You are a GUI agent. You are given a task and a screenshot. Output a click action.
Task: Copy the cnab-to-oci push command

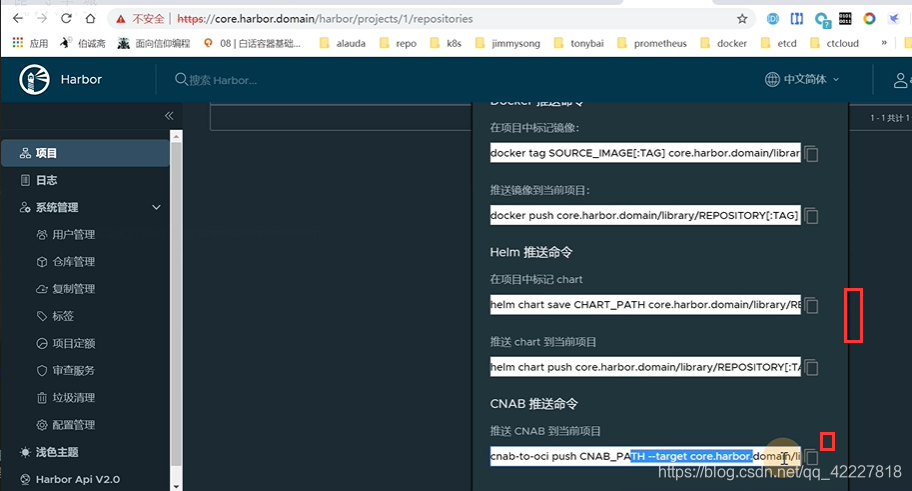[x=811, y=457]
